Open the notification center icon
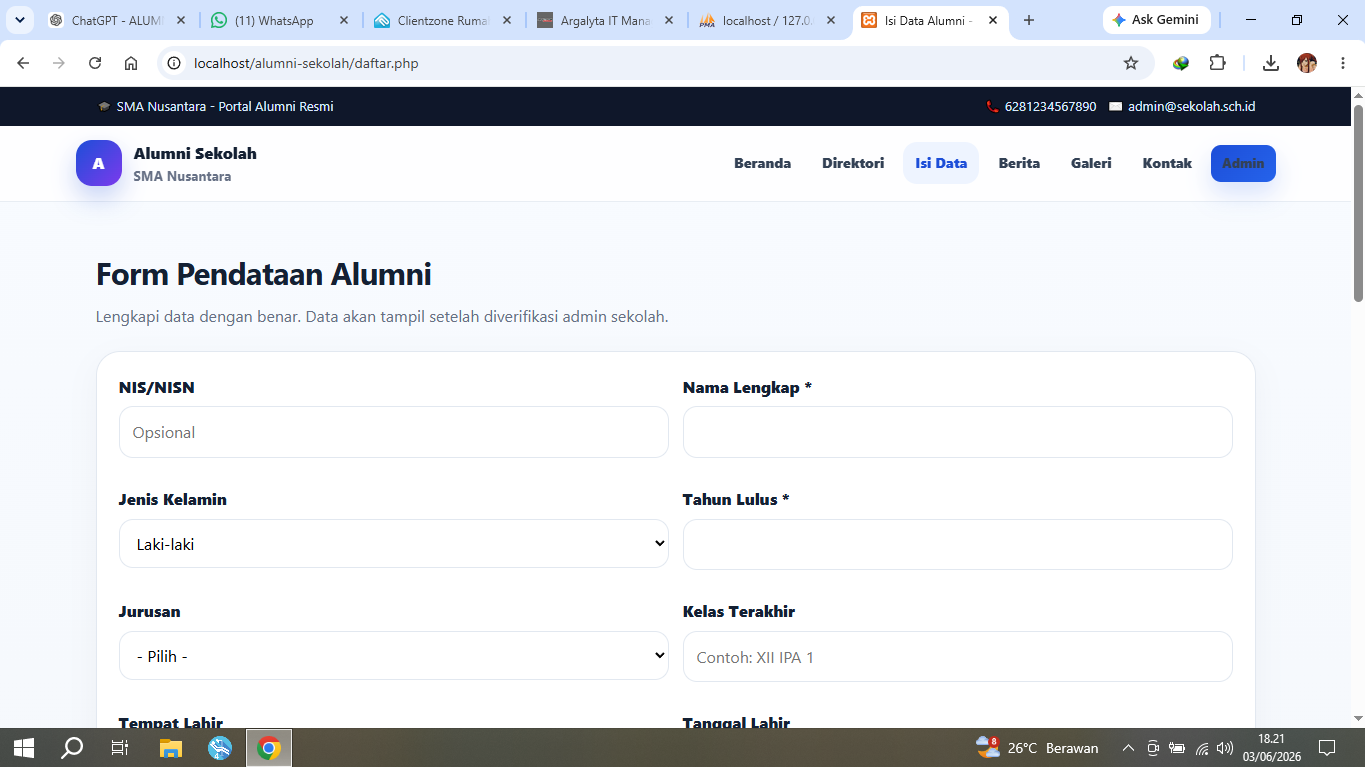This screenshot has height=767, width=1365. (x=1328, y=748)
